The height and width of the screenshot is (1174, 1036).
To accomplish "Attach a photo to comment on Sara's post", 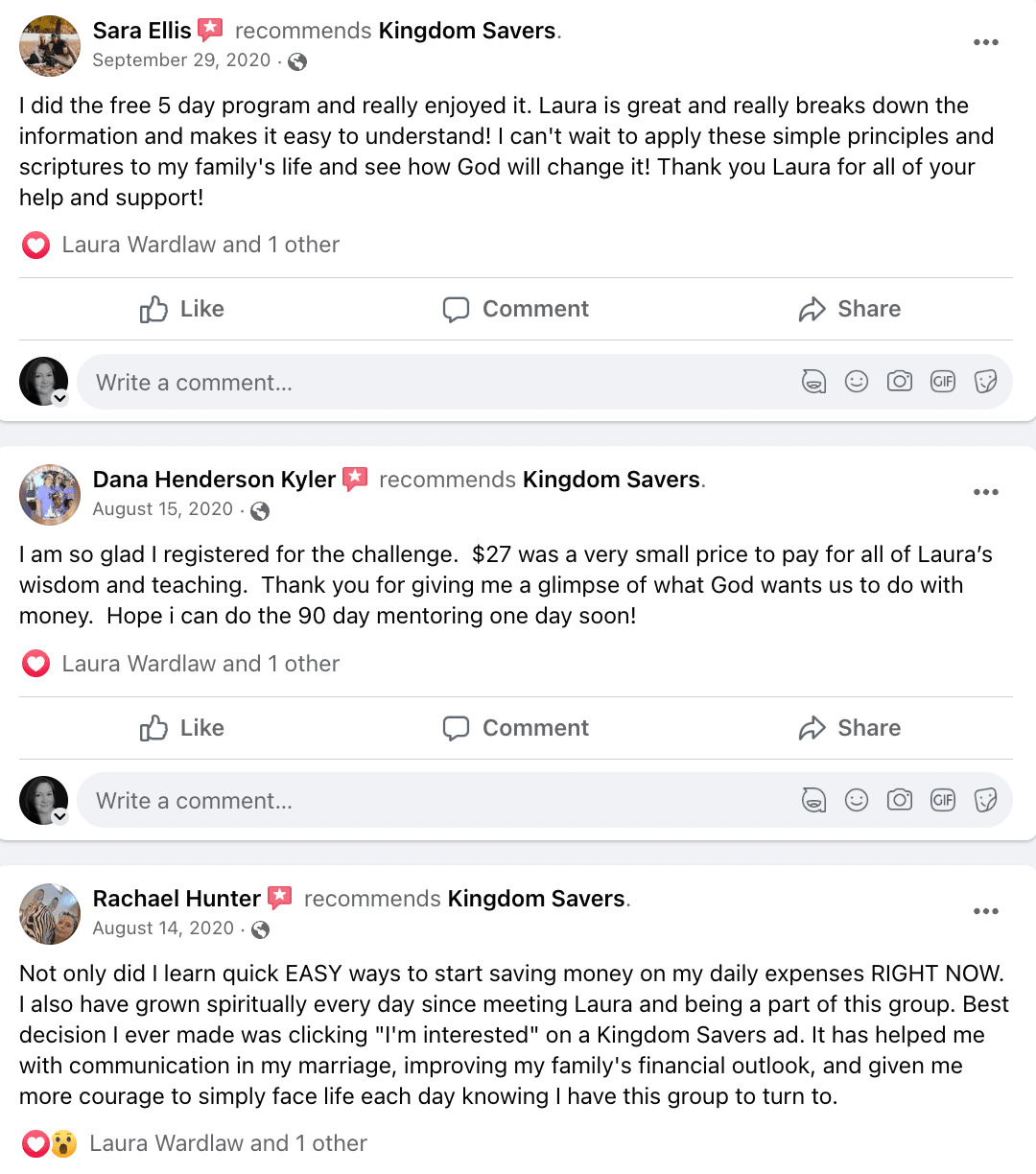I will point(900,382).
